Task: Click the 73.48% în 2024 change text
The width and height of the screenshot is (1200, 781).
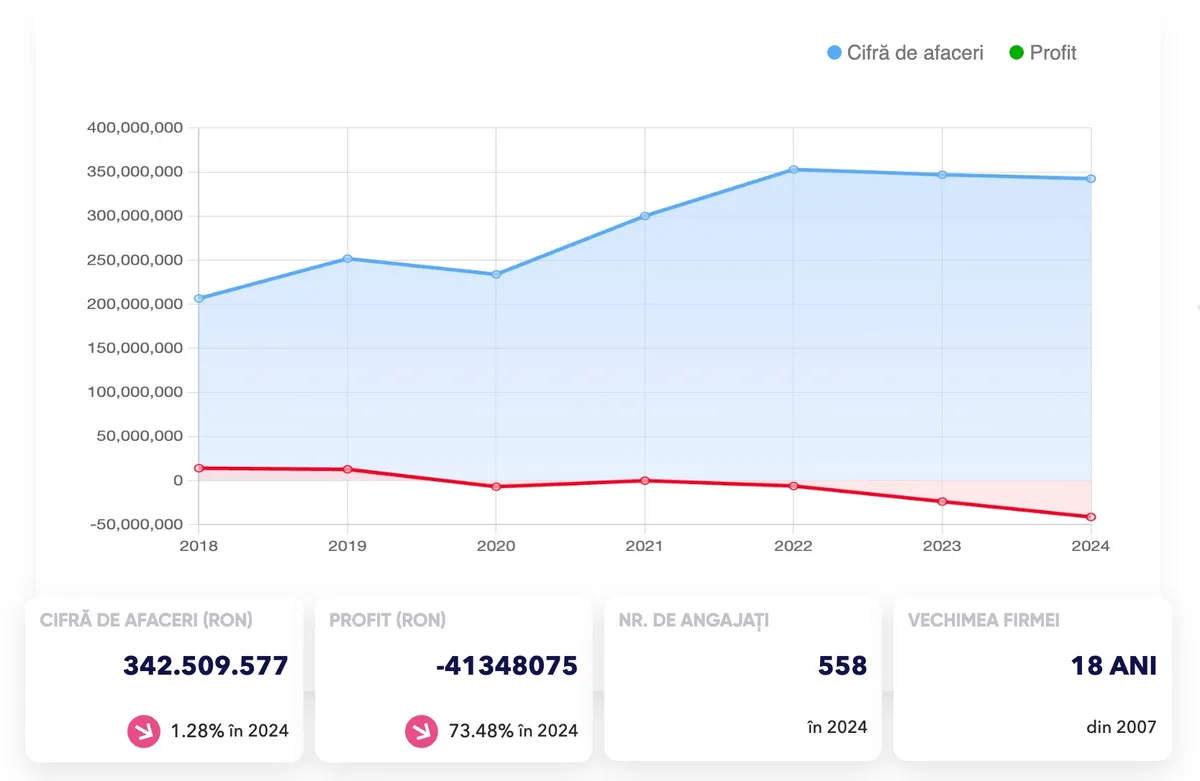Action: [513, 731]
